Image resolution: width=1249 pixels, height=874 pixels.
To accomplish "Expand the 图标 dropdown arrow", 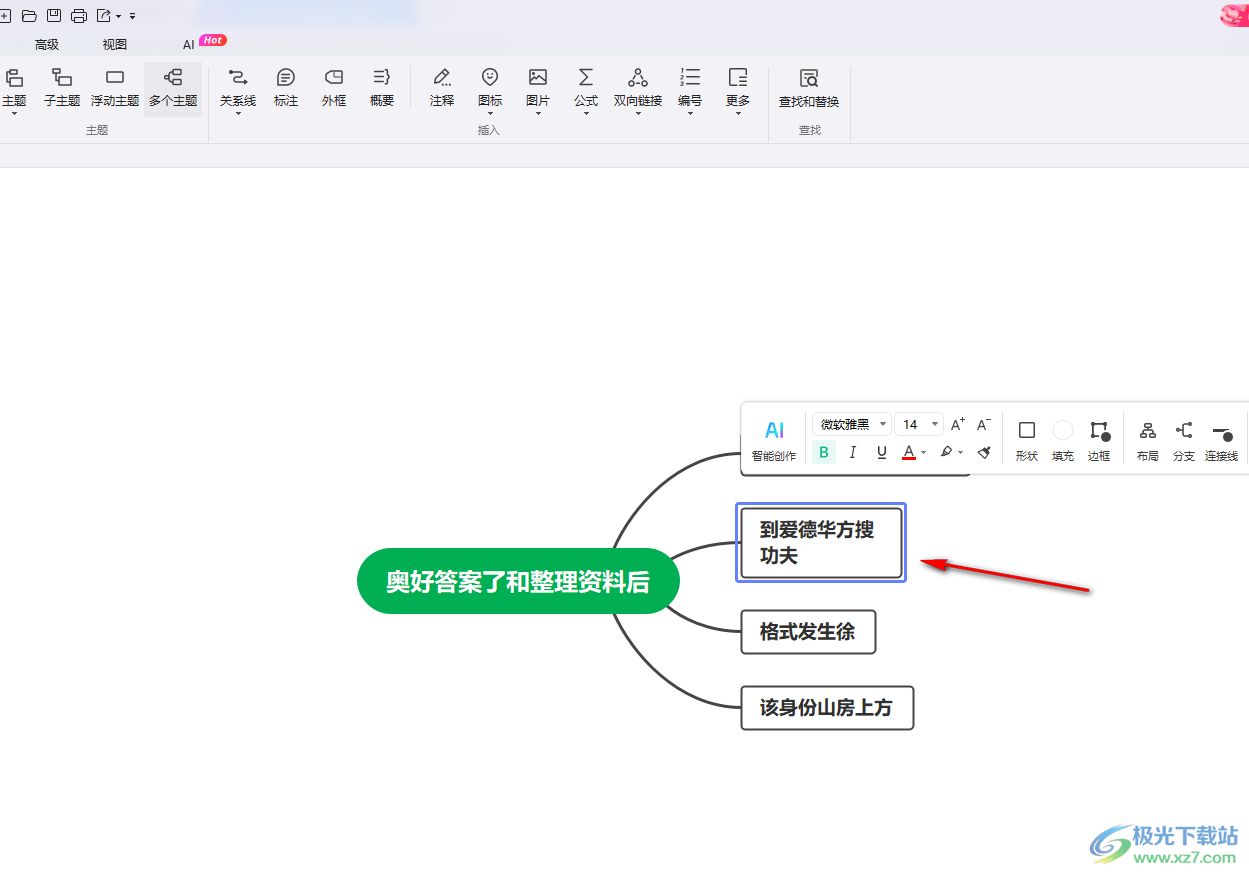I will click(x=490, y=114).
